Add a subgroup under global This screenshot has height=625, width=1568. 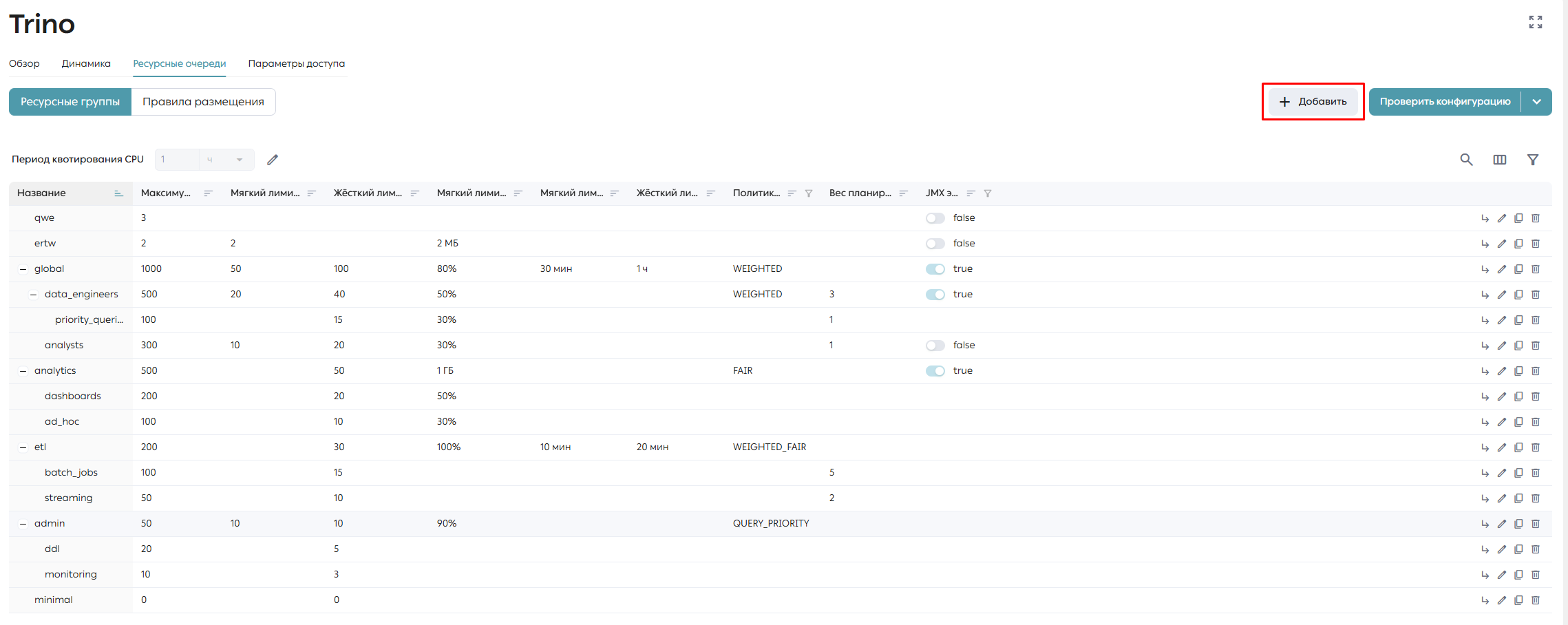tap(1485, 269)
